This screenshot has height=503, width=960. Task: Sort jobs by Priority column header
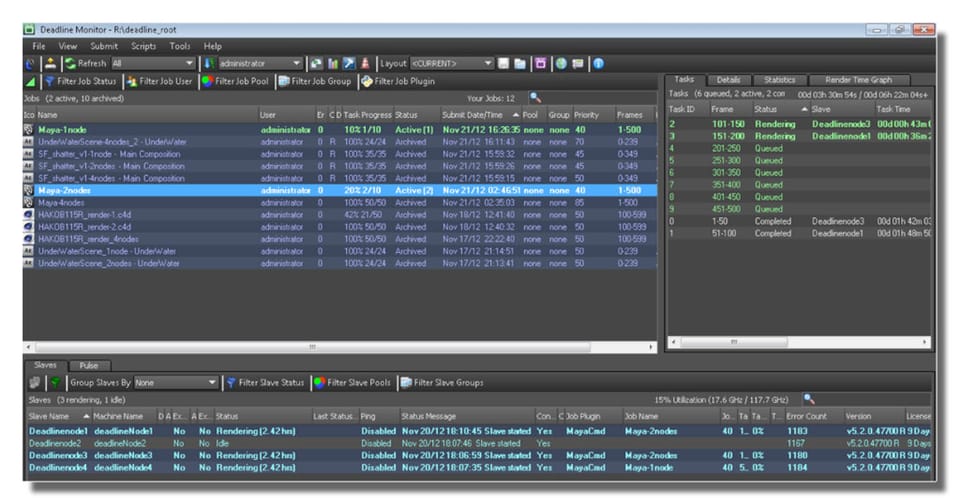593,115
